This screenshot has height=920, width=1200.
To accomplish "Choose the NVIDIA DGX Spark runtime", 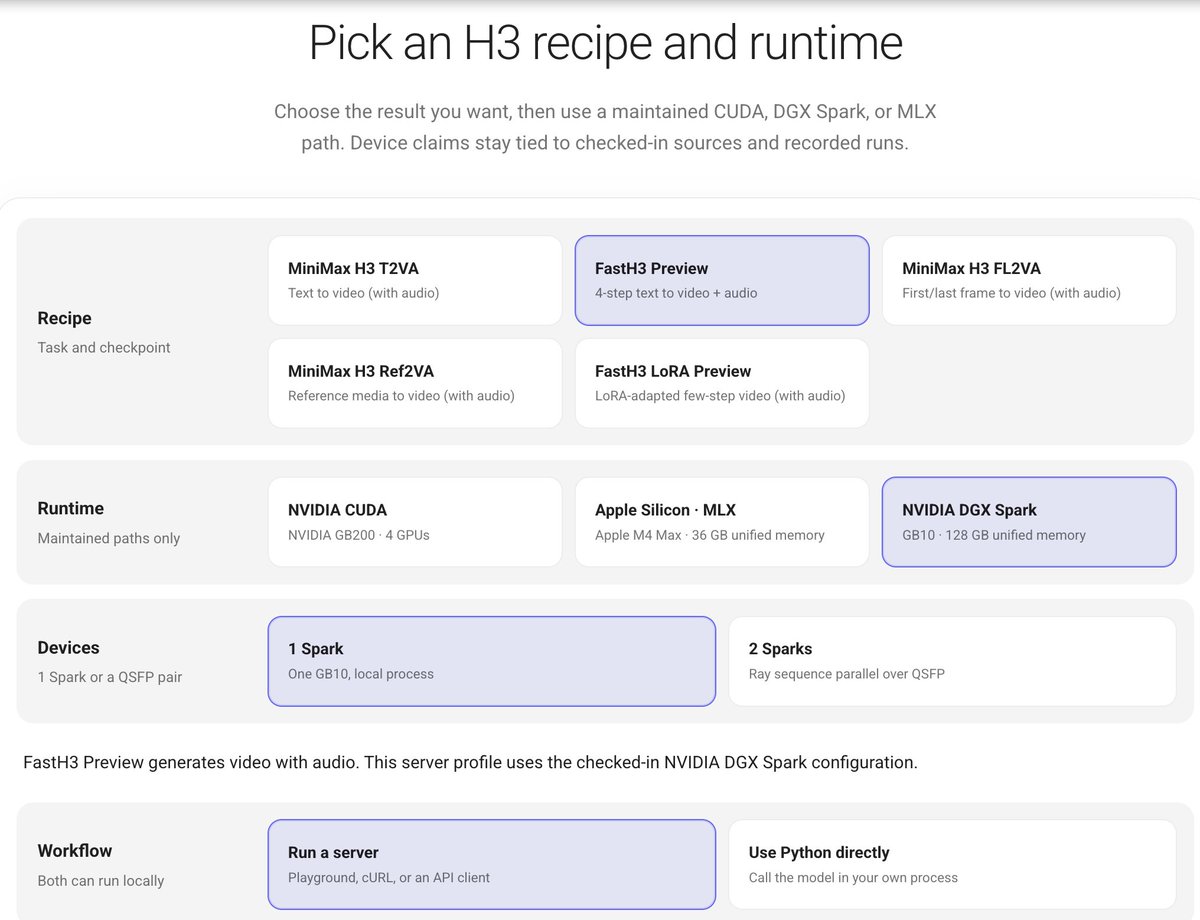I will pyautogui.click(x=1029, y=522).
